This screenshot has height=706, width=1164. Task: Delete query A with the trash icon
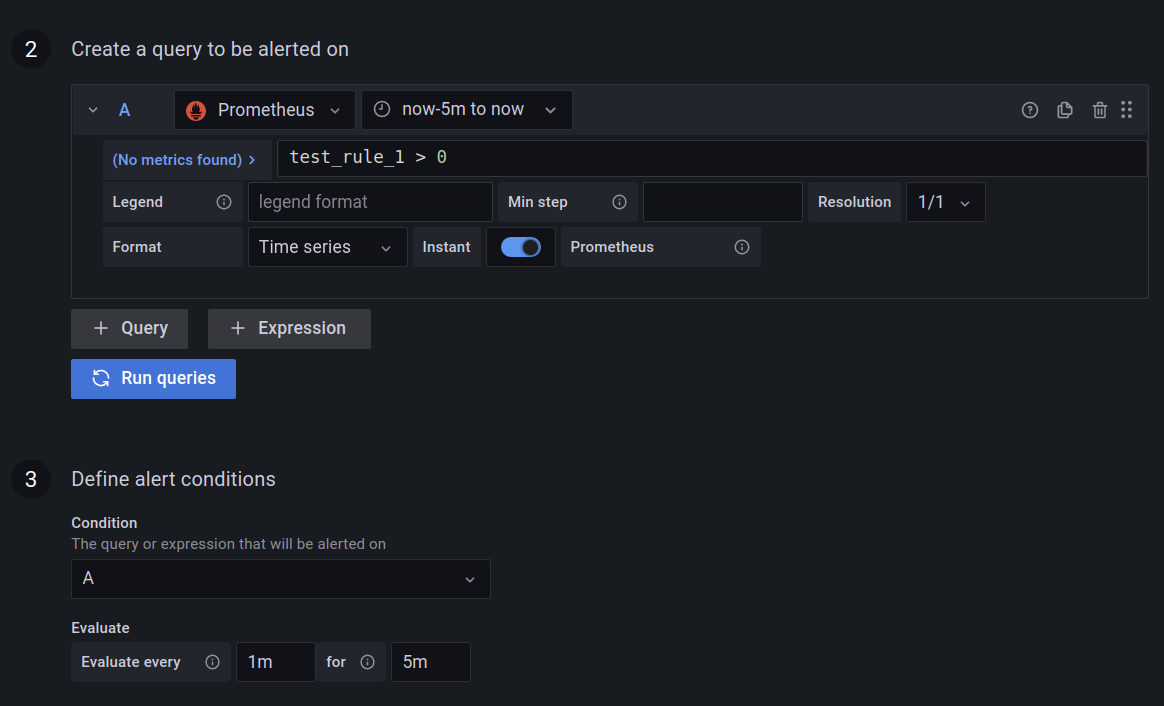[1099, 110]
